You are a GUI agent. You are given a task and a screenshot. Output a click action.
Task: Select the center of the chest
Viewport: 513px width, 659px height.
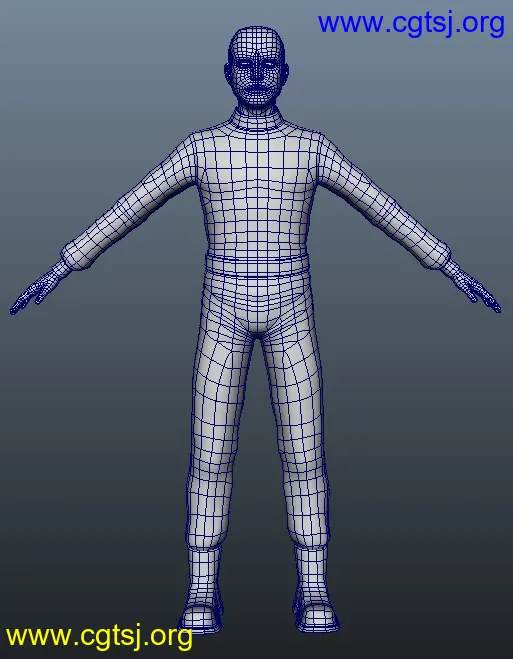[x=257, y=177]
